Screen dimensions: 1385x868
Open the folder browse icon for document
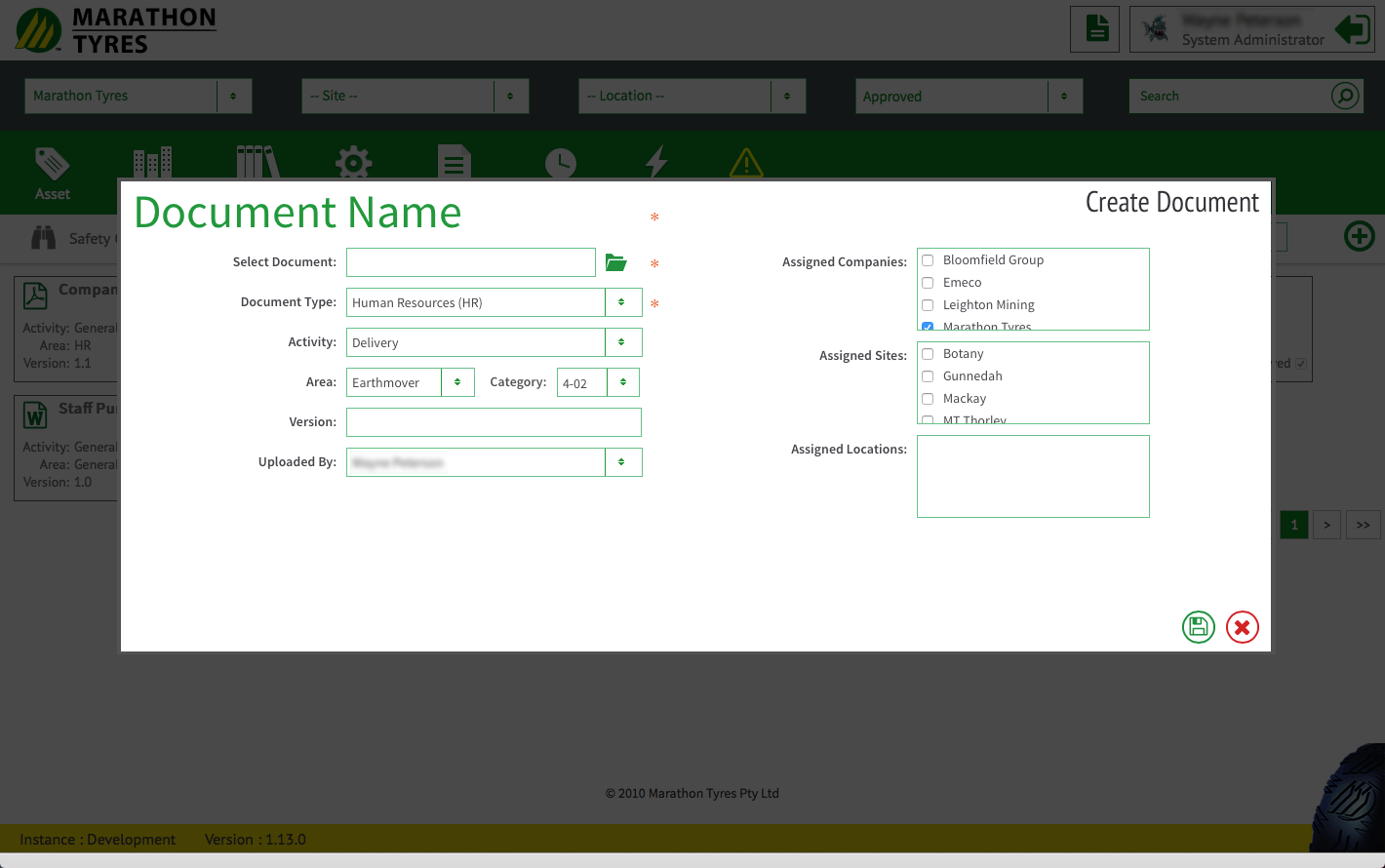coord(615,262)
